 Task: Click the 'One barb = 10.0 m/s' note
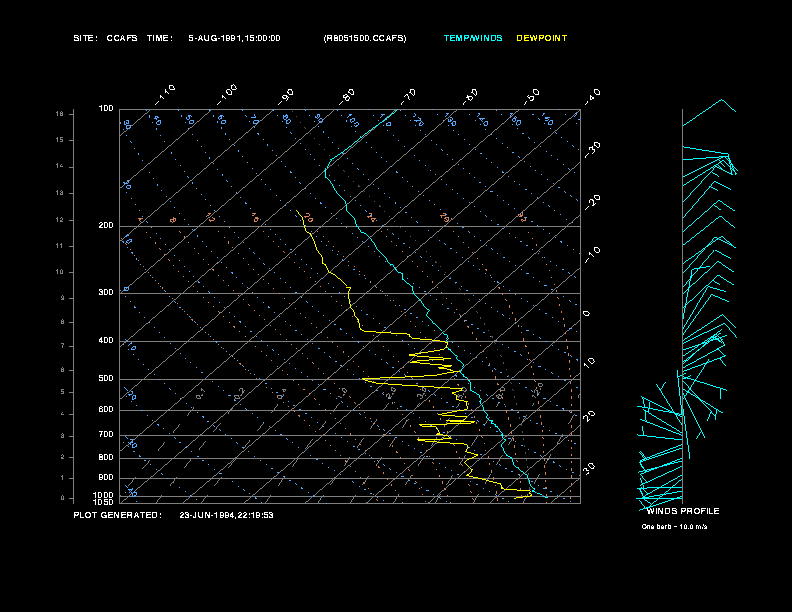pyautogui.click(x=674, y=527)
